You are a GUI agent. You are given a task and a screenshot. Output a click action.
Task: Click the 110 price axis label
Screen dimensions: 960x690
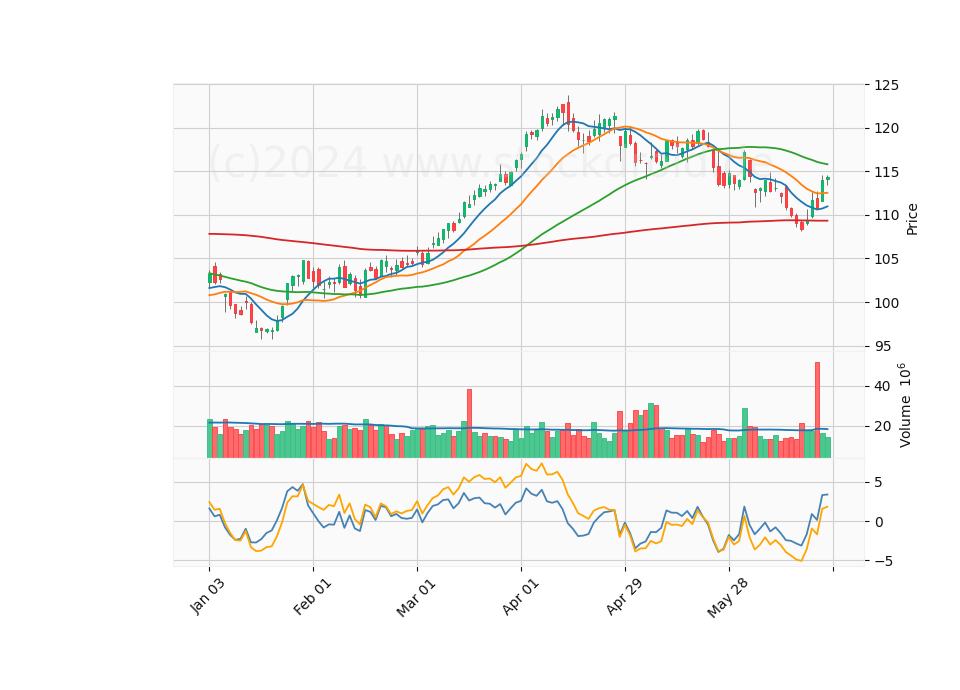tap(887, 216)
